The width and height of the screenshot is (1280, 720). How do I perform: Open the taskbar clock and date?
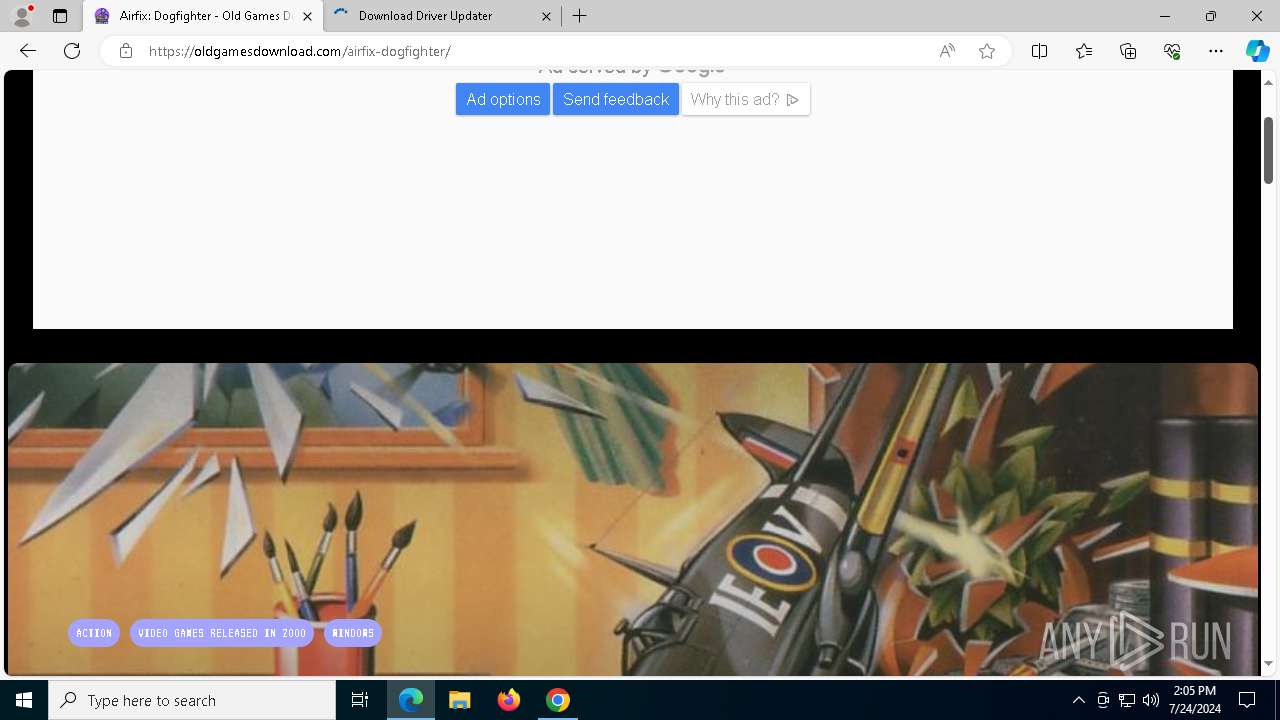1194,700
